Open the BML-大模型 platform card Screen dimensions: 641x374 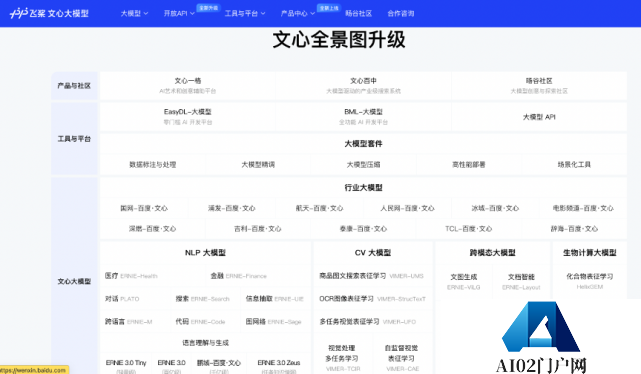[x=363, y=116]
